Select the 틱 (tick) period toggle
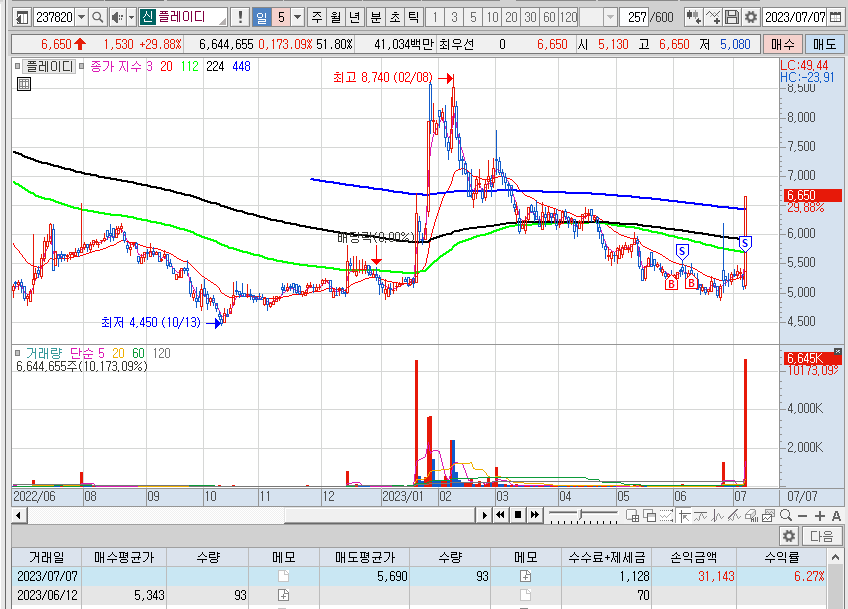This screenshot has height=609, width=848. (414, 17)
